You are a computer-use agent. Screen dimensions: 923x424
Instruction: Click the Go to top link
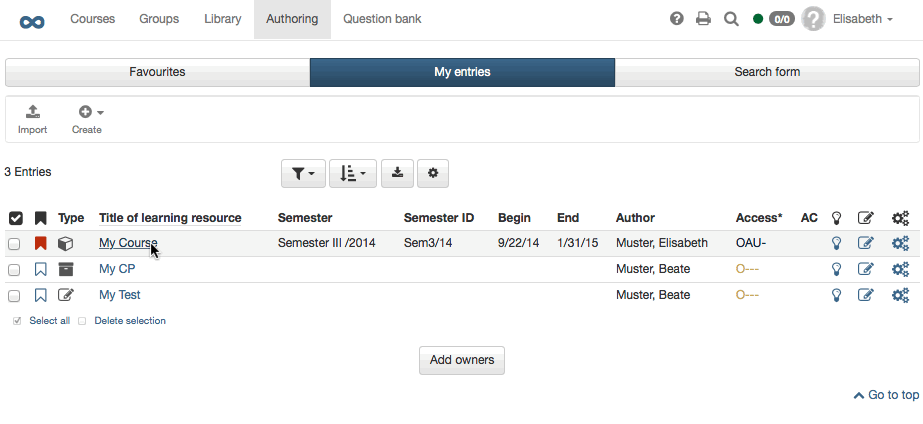pos(886,395)
